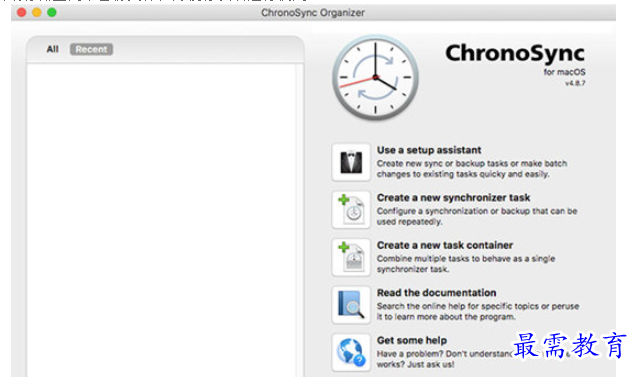Open the Use a setup assistant title
635x377 pixels.
point(429,150)
